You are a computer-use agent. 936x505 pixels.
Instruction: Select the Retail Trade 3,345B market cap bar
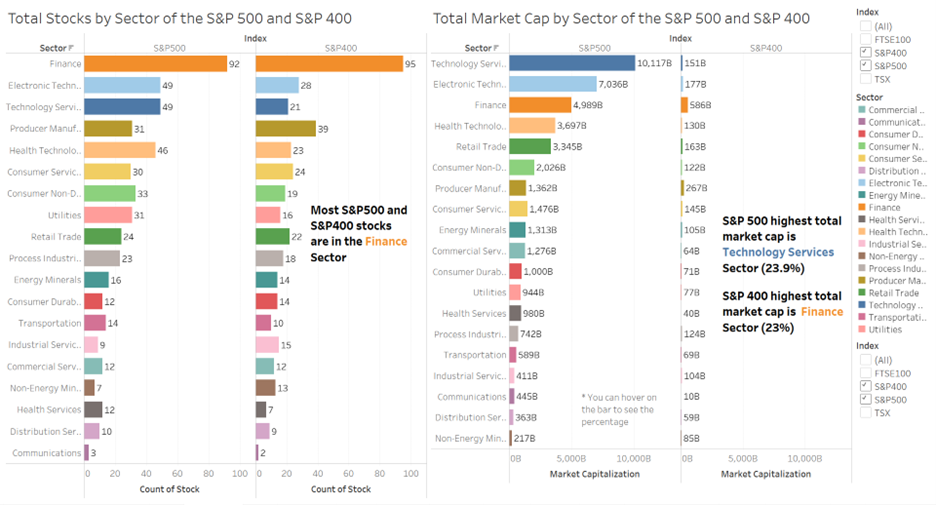coord(530,146)
